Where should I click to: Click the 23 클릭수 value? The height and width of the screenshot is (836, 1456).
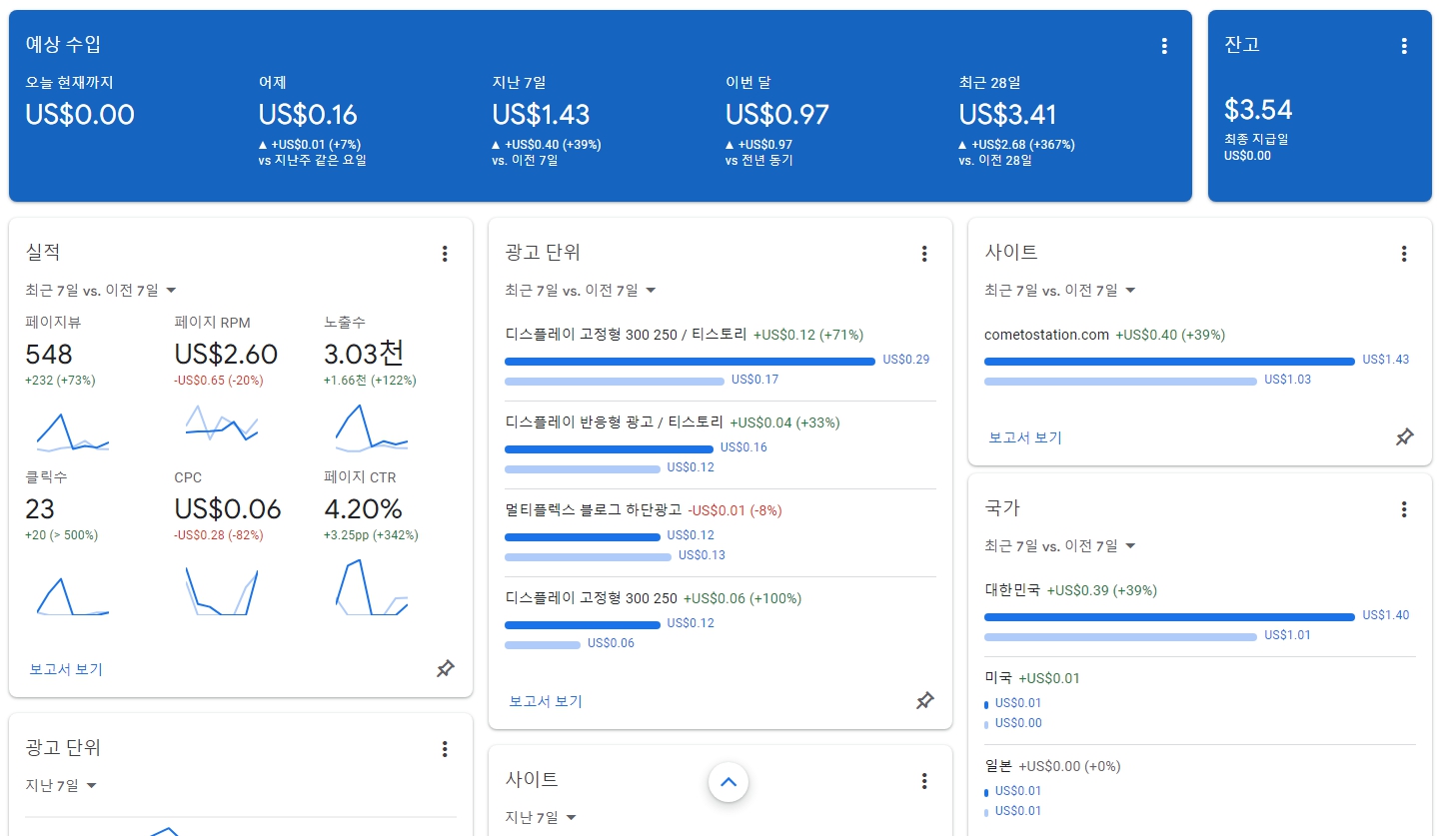click(x=40, y=509)
